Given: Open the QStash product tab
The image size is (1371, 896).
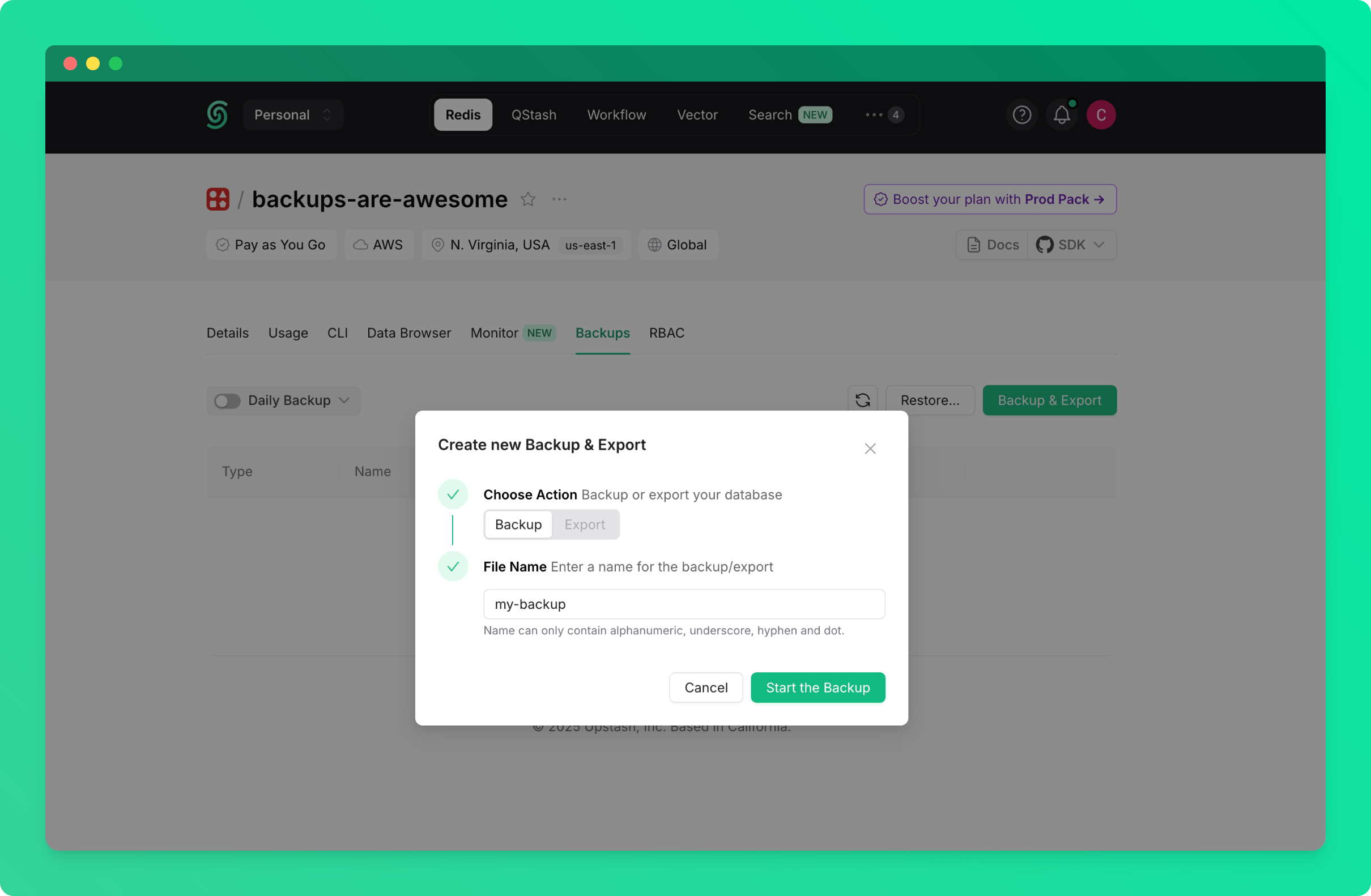Looking at the screenshot, I should pos(534,114).
